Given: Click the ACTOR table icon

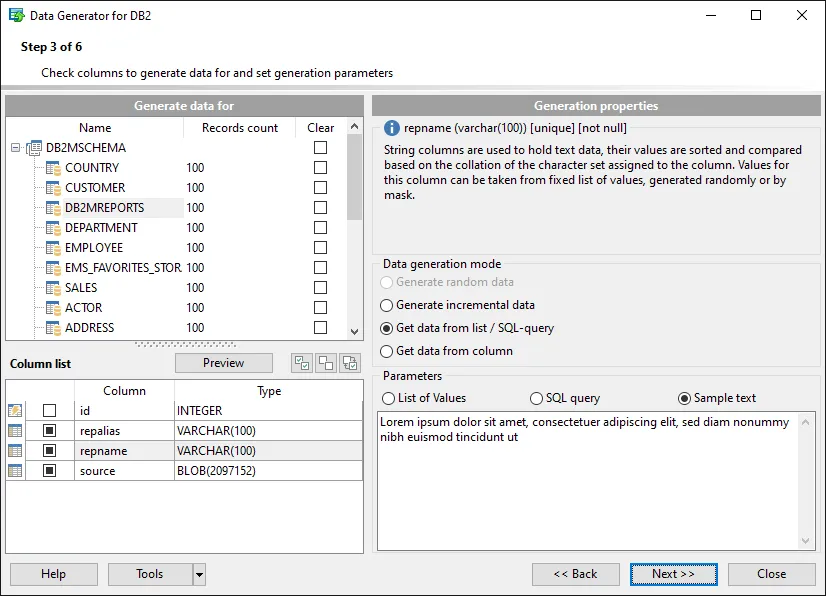Looking at the screenshot, I should (53, 308).
